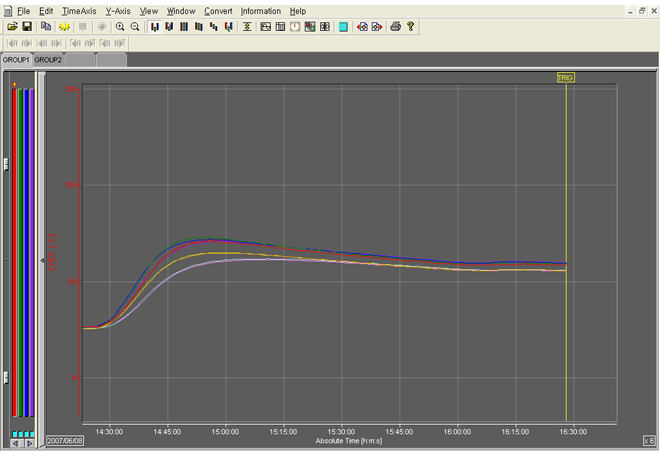
Task: Click the collapse arrow beside the Y-axis
Action: pyautogui.click(x=42, y=260)
